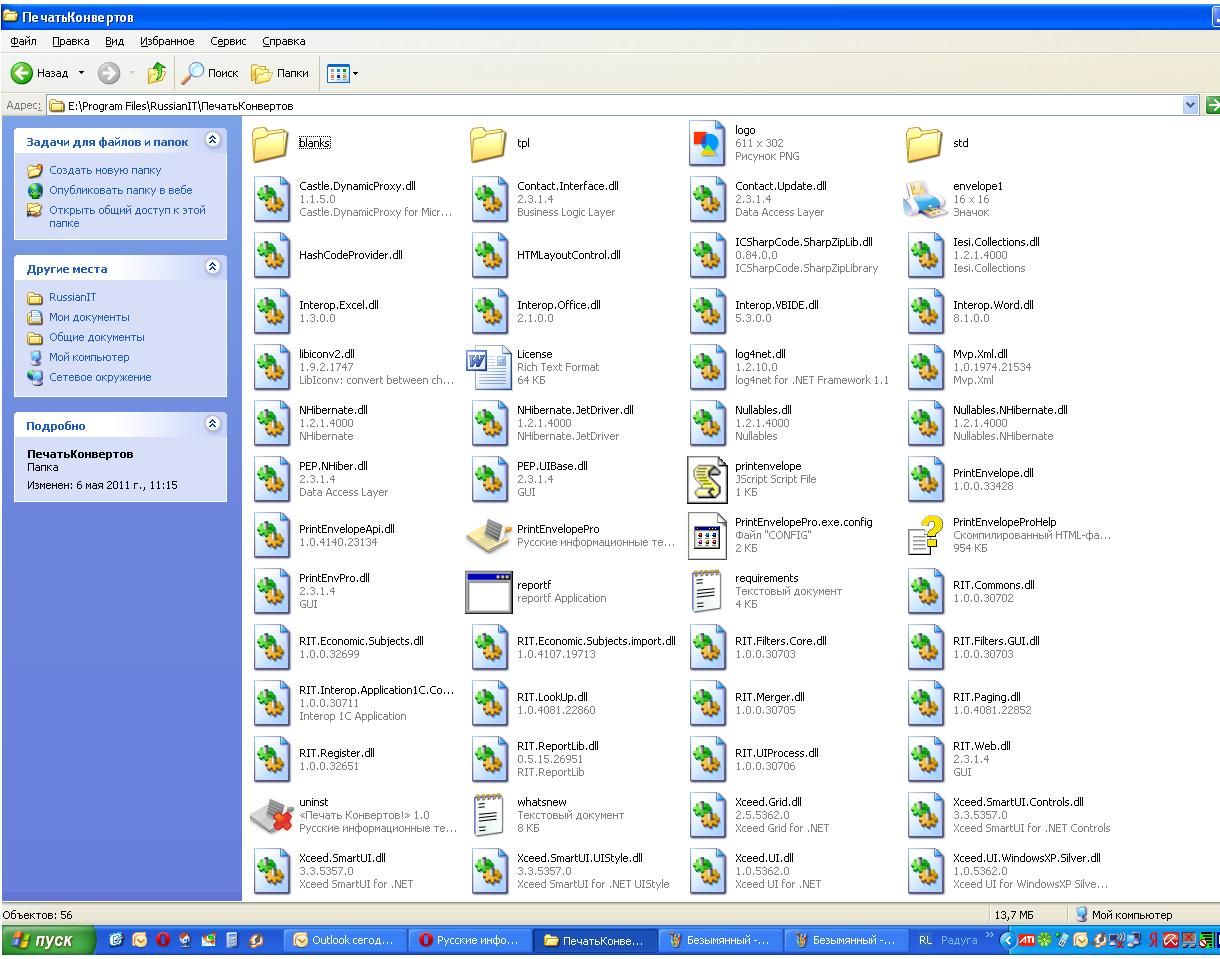Open the Сервис menu
The width and height of the screenshot is (1220, 959).
coord(228,41)
